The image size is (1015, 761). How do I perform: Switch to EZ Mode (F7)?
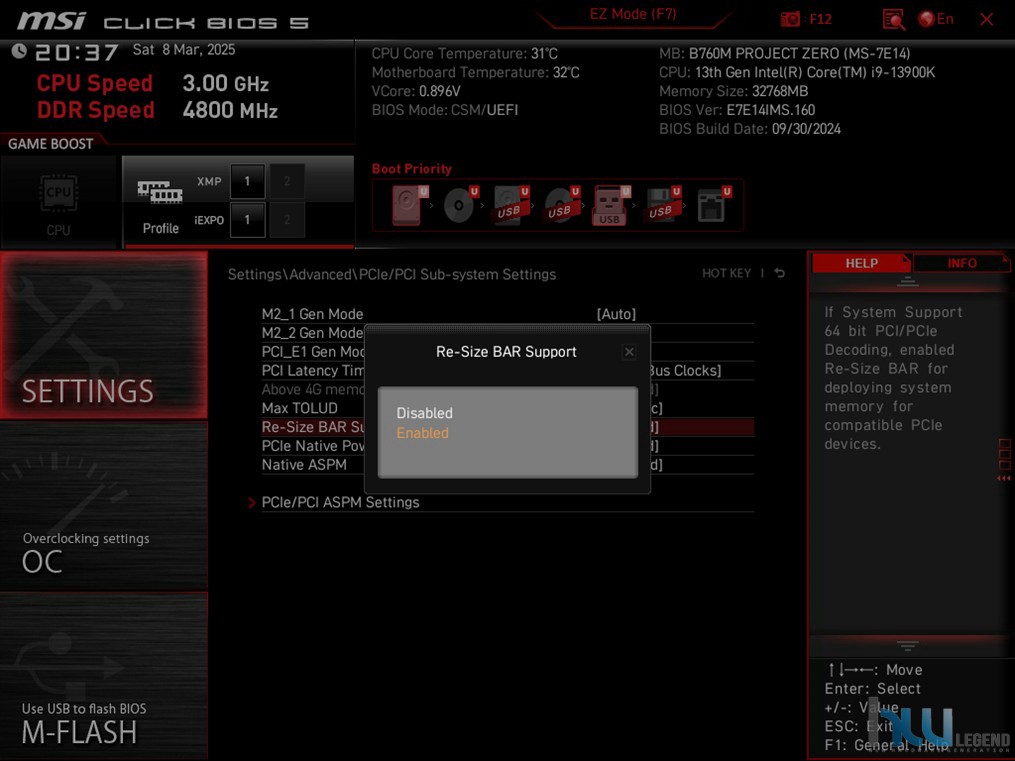[x=632, y=14]
